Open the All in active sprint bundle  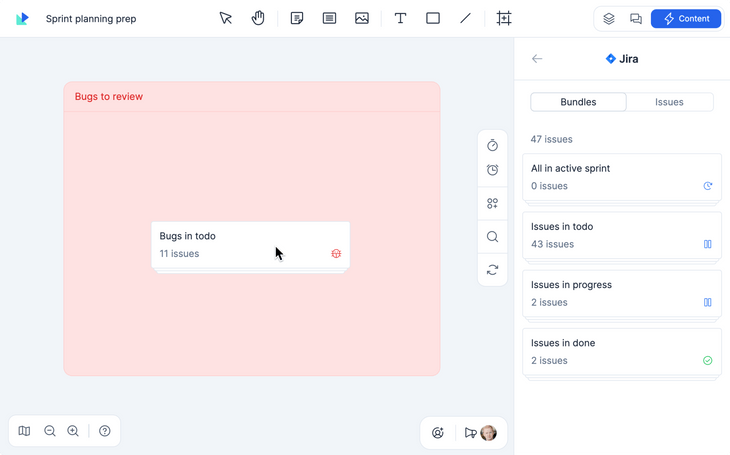[622, 177]
